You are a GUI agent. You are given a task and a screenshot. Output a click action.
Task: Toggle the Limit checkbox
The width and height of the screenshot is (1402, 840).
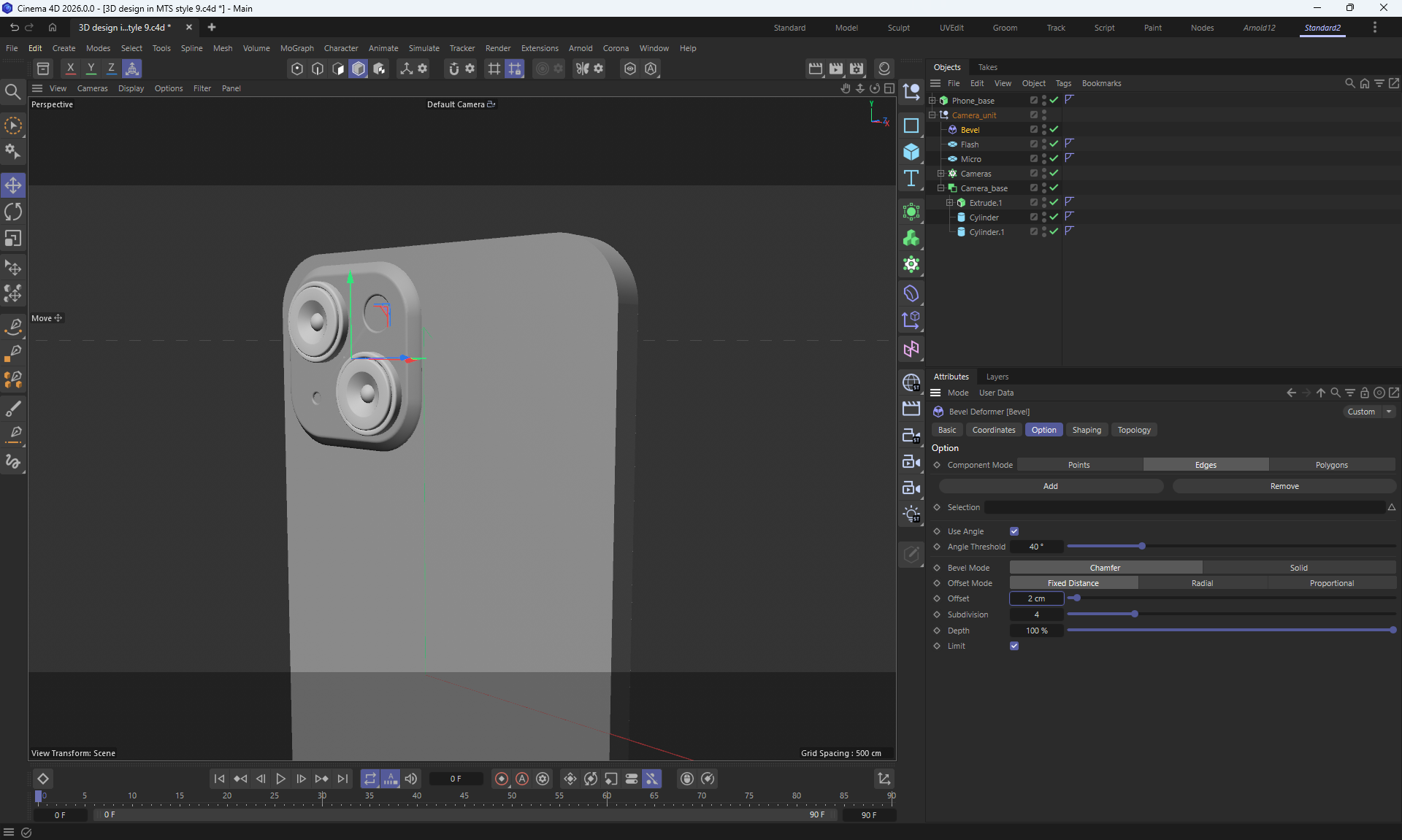click(1014, 646)
